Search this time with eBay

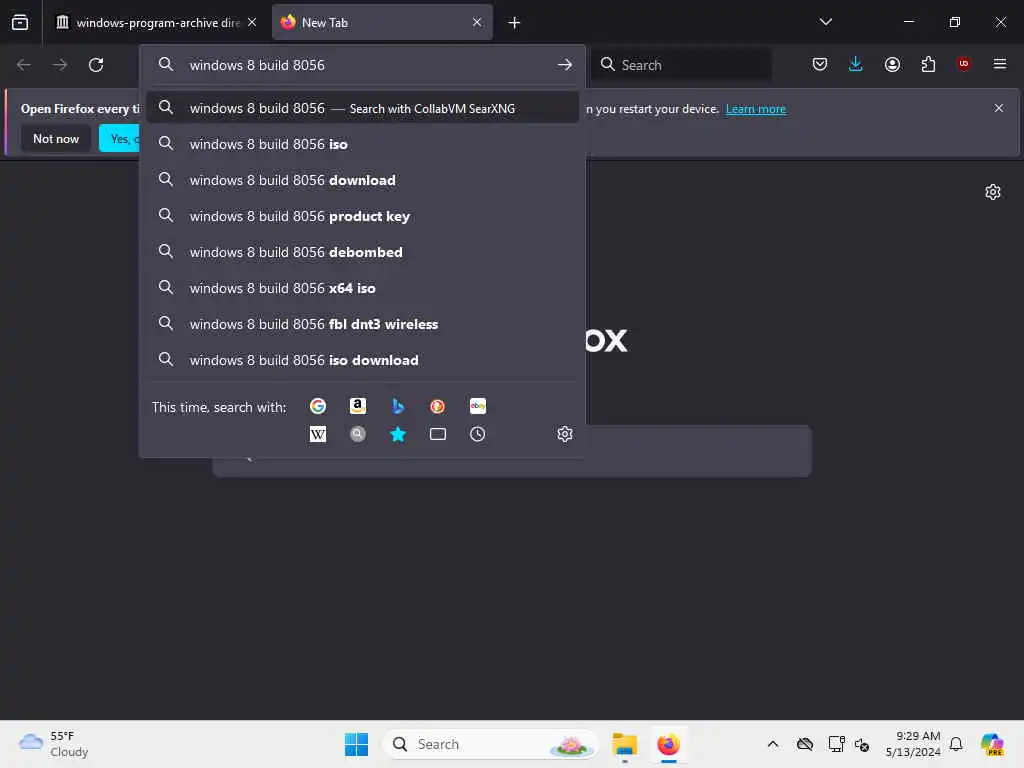click(x=477, y=406)
